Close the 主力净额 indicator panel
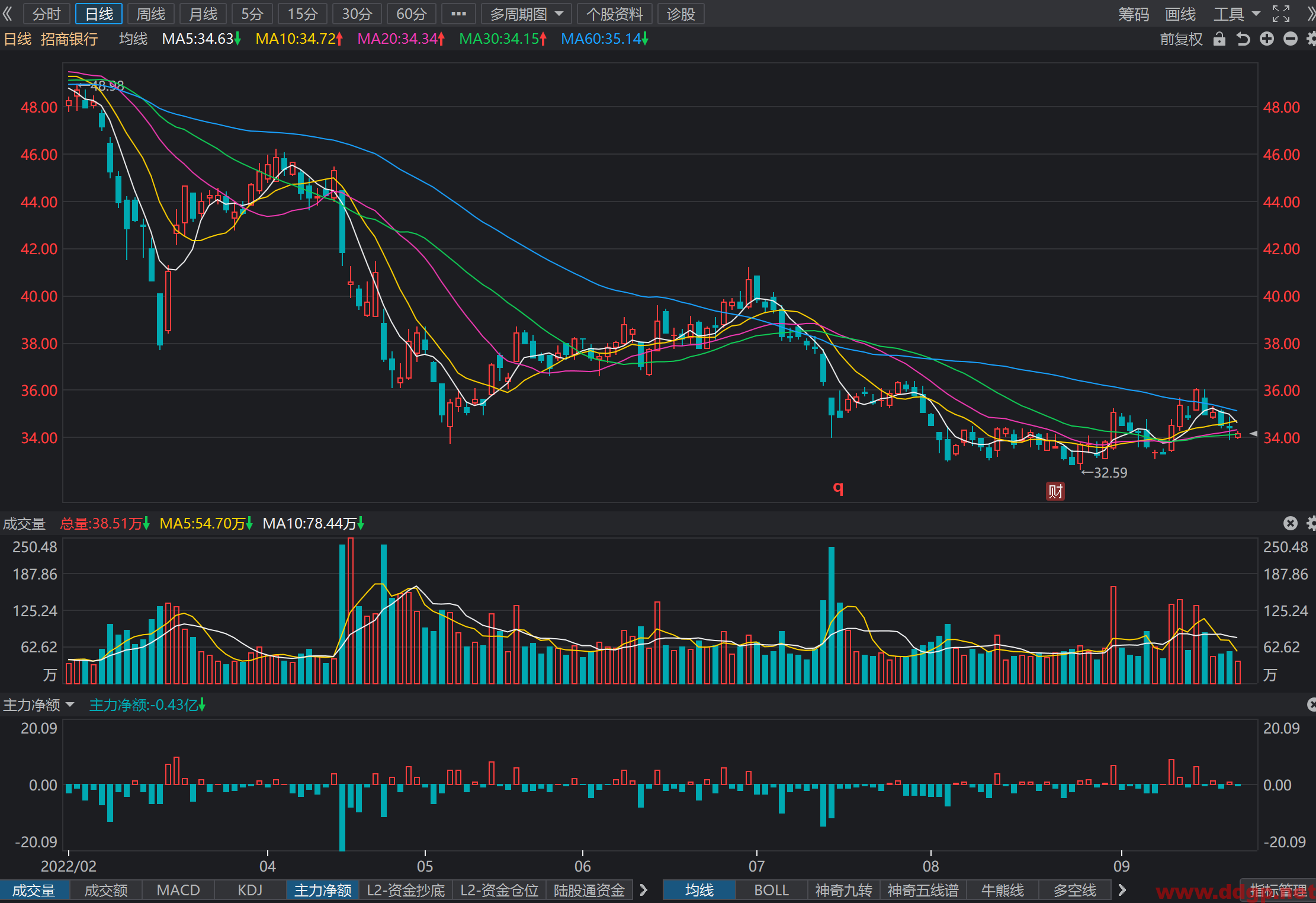 [x=1311, y=705]
